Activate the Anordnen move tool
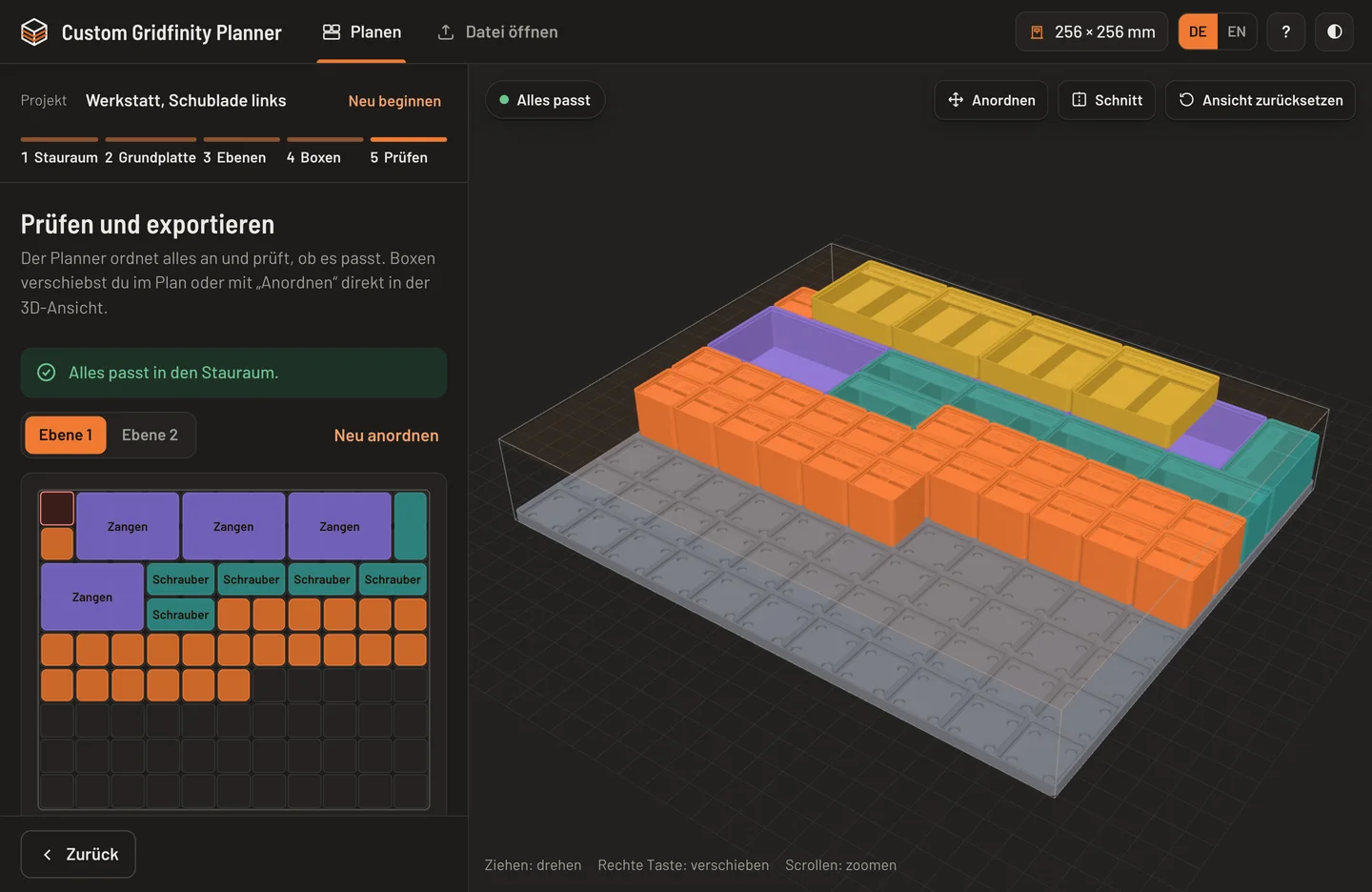The width and height of the screenshot is (1372, 892). click(x=991, y=100)
